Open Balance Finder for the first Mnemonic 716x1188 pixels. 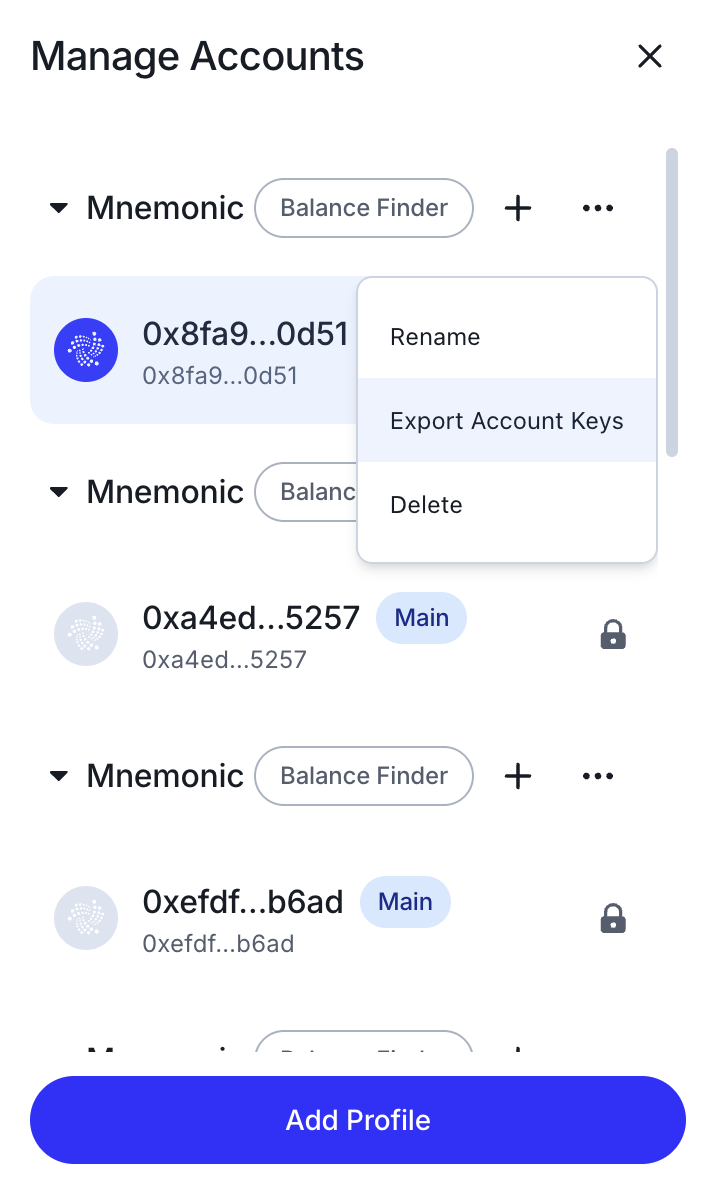pos(363,208)
